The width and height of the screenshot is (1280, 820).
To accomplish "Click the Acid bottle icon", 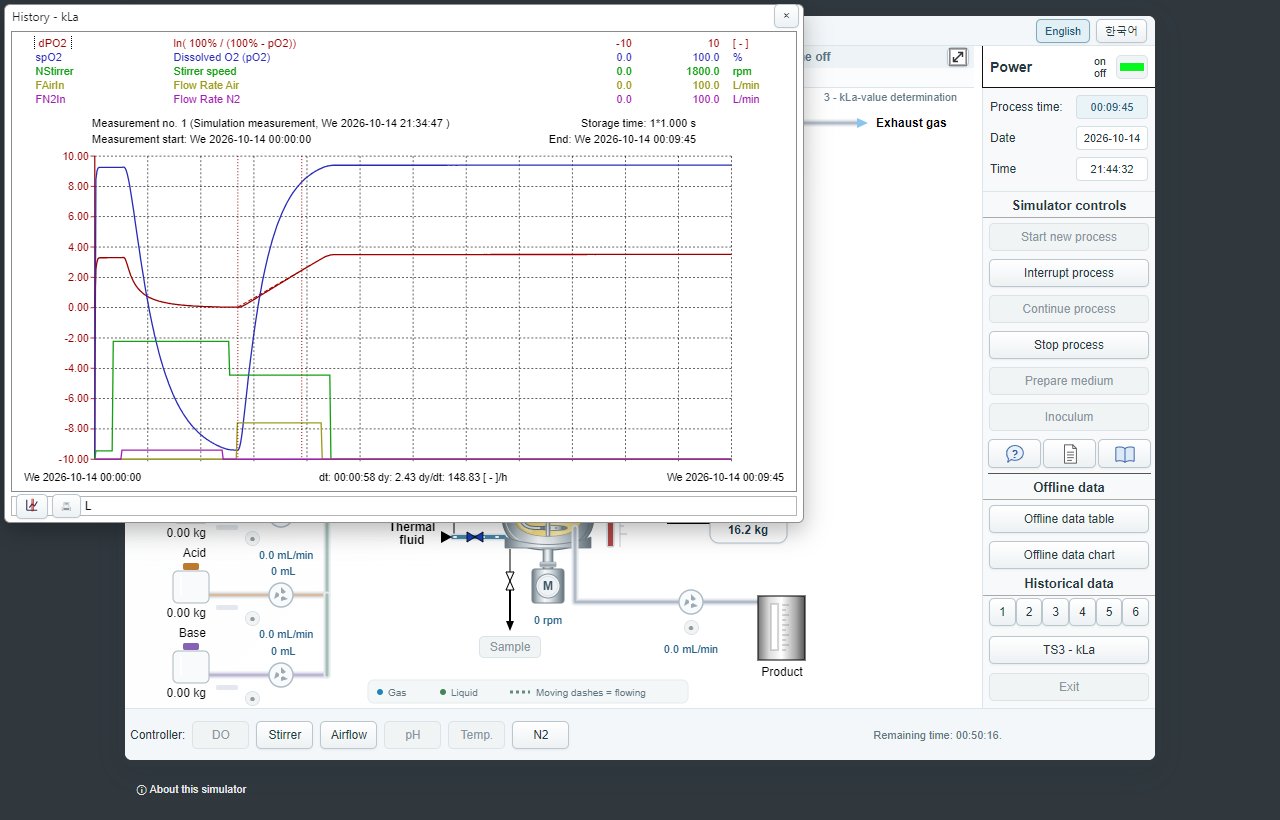I will click(191, 583).
